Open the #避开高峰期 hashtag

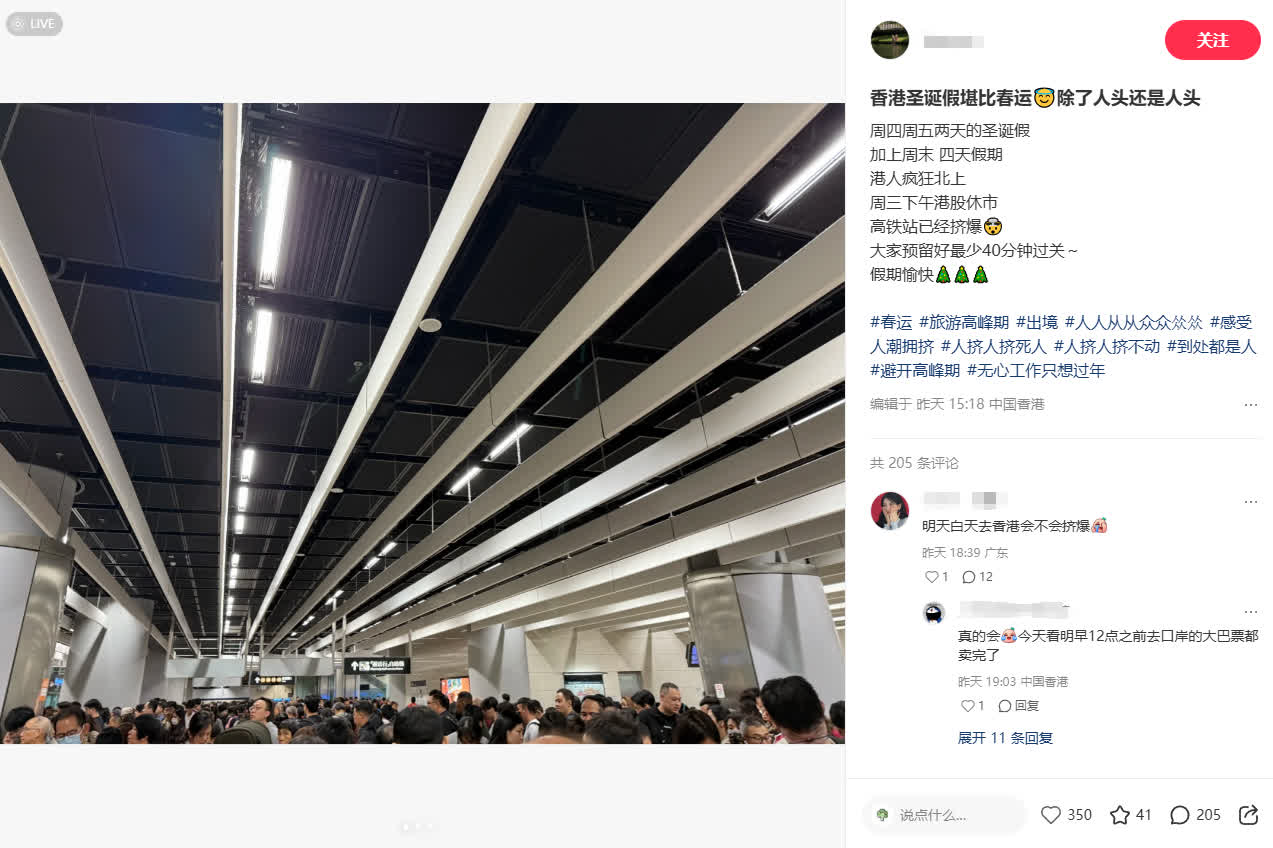pos(915,370)
